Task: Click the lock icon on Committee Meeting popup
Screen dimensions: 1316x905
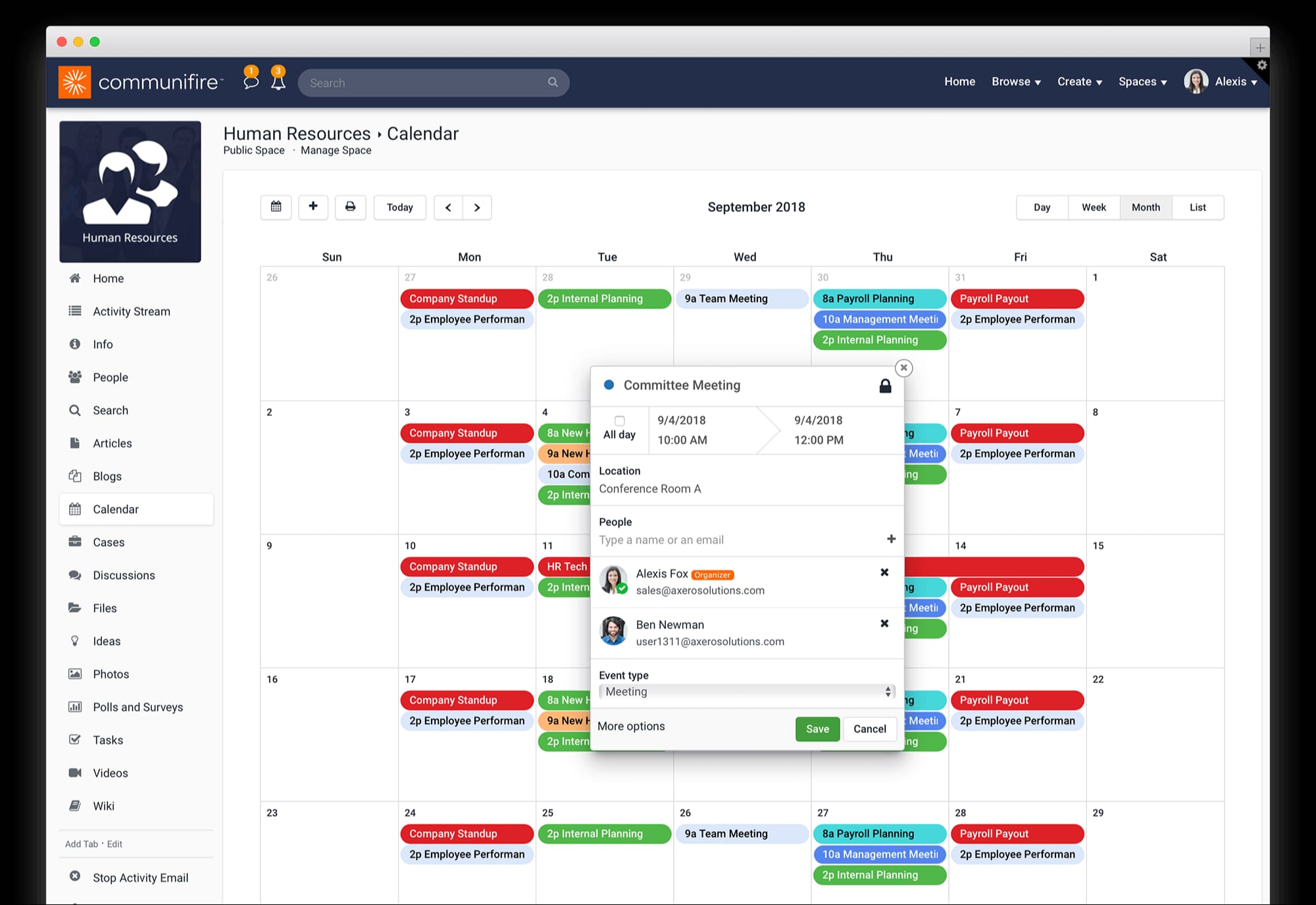Action: 886,386
